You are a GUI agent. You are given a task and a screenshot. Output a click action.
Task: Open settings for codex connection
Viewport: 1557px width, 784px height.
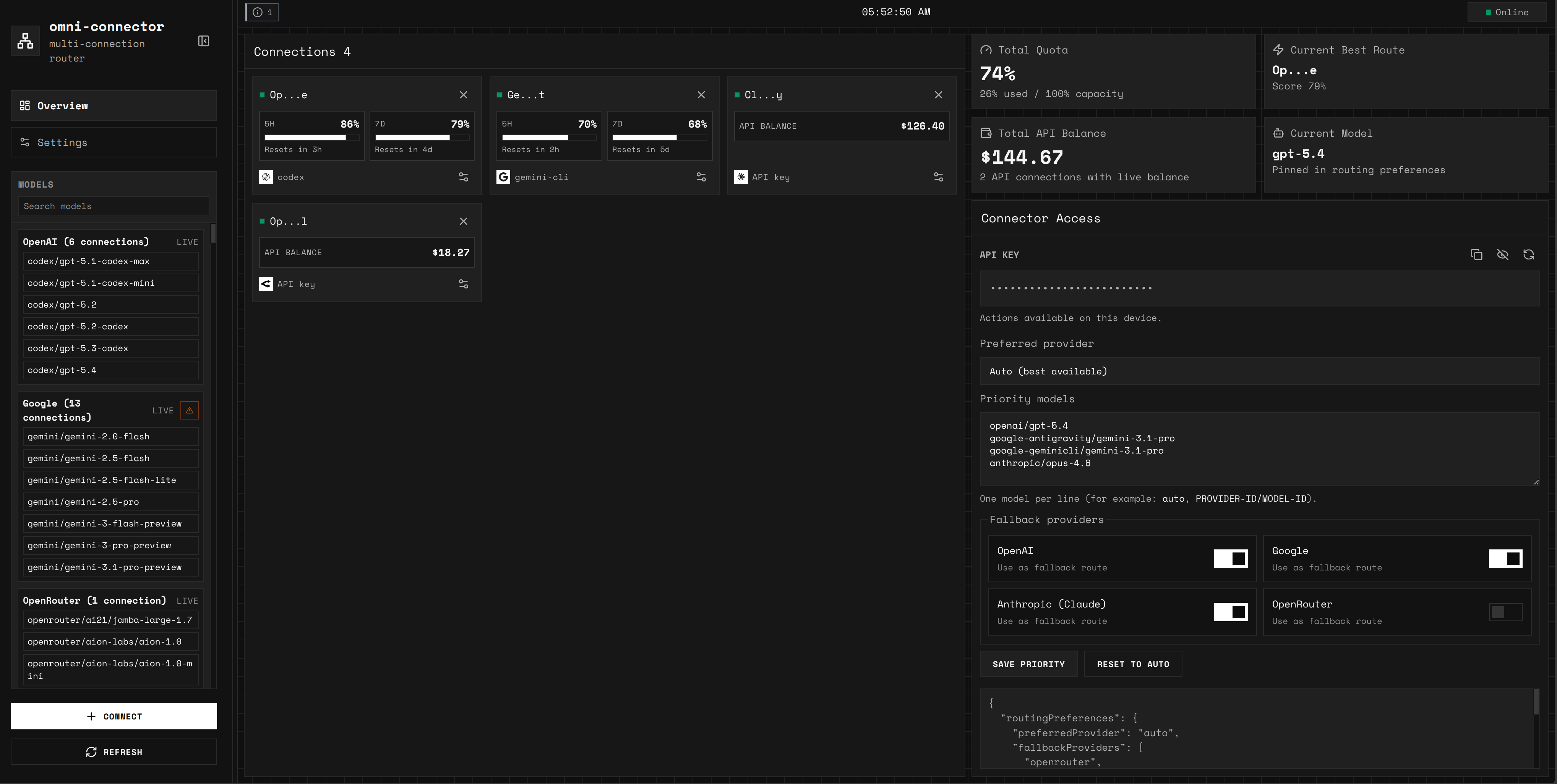463,177
